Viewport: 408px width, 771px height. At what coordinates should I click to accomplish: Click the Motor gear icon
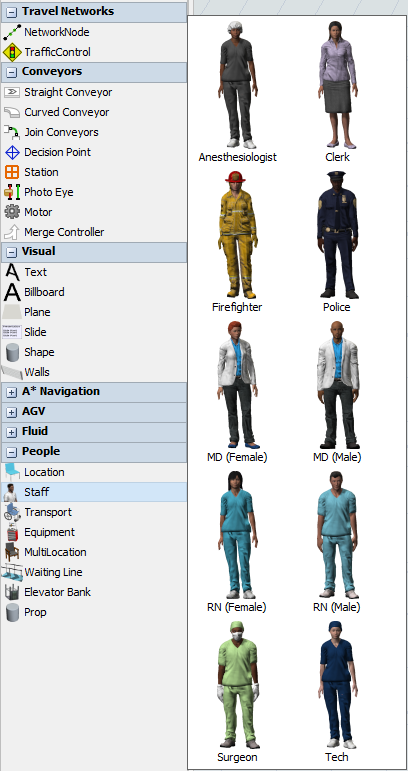(12, 212)
